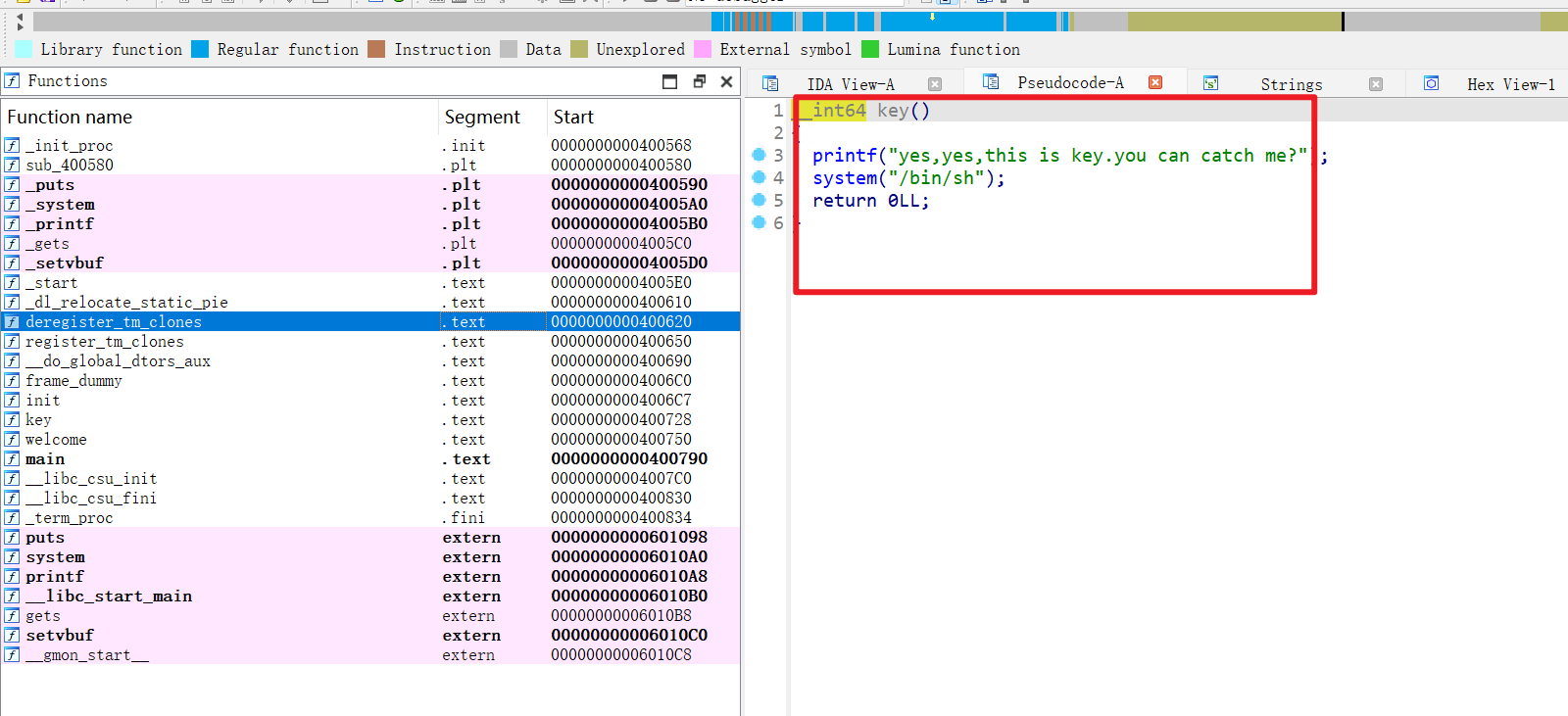
Task: Close the Strings tab
Action: tap(1376, 84)
